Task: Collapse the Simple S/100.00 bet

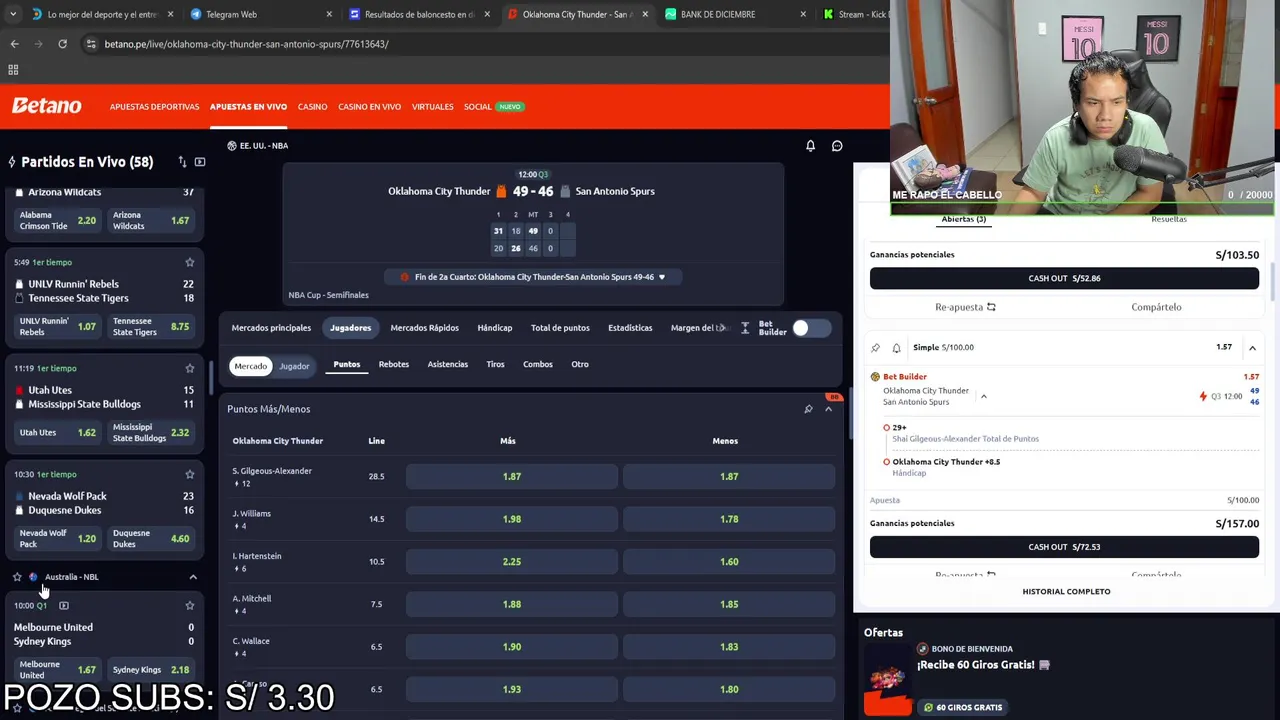Action: [x=1252, y=348]
